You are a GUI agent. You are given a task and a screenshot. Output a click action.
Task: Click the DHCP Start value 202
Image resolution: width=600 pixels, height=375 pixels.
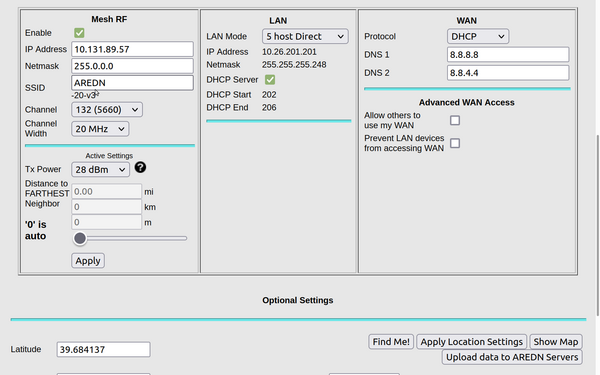269,95
